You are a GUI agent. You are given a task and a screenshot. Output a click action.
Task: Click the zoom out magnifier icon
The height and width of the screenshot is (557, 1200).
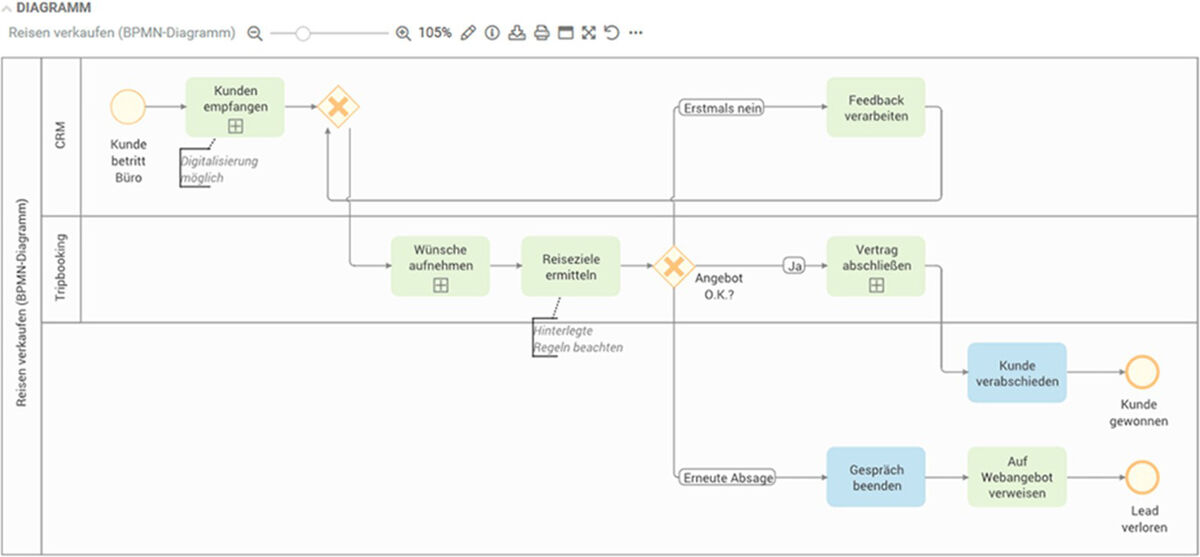point(255,33)
